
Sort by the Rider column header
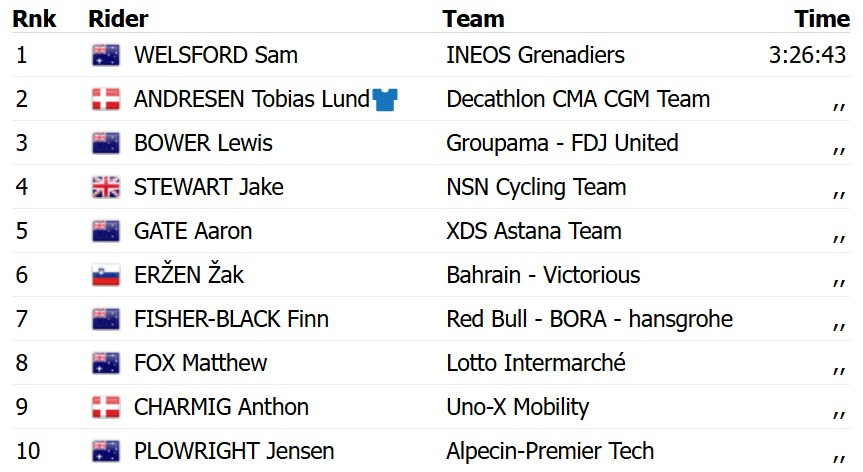118,19
